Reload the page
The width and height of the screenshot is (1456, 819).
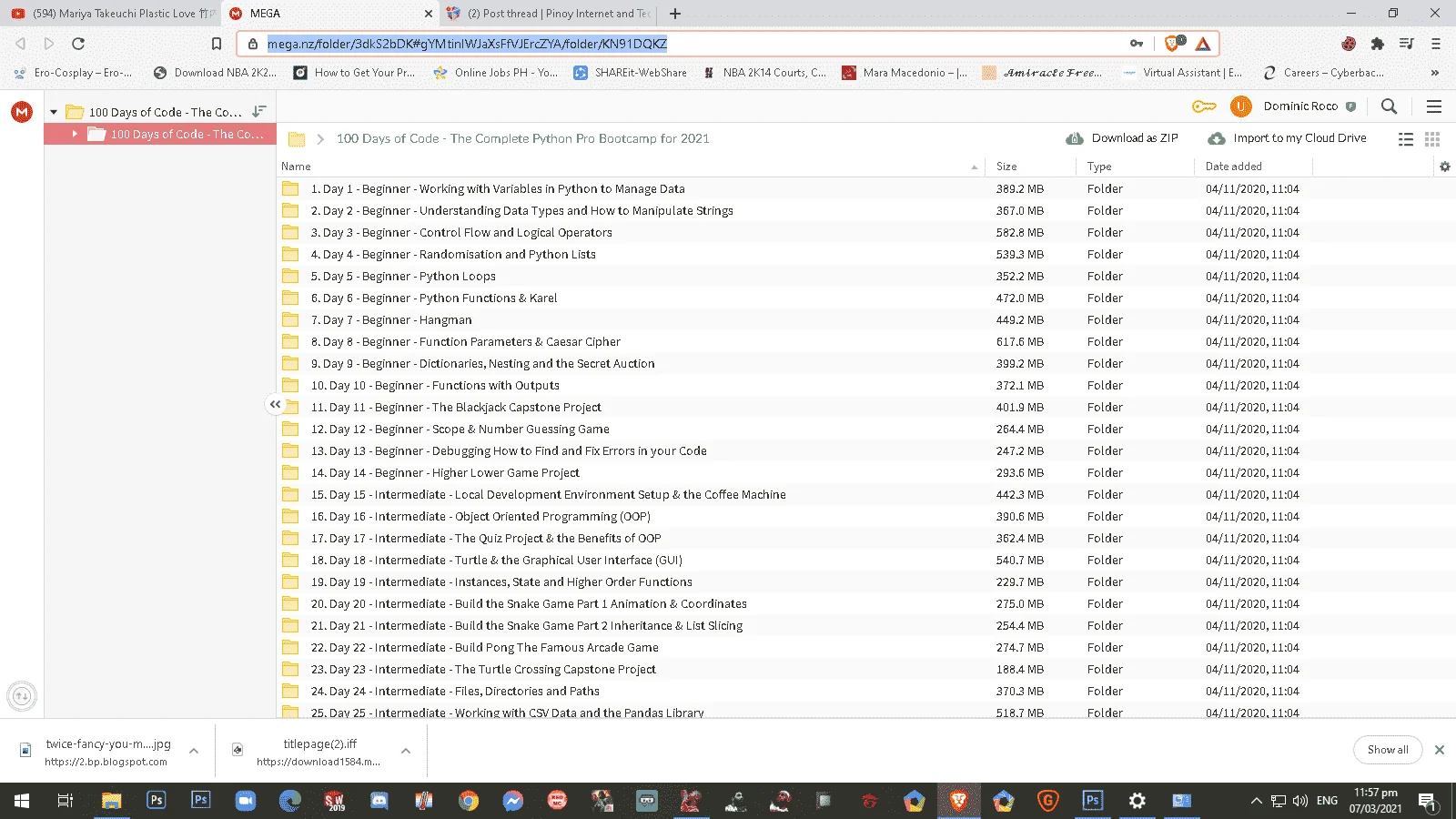click(x=78, y=44)
